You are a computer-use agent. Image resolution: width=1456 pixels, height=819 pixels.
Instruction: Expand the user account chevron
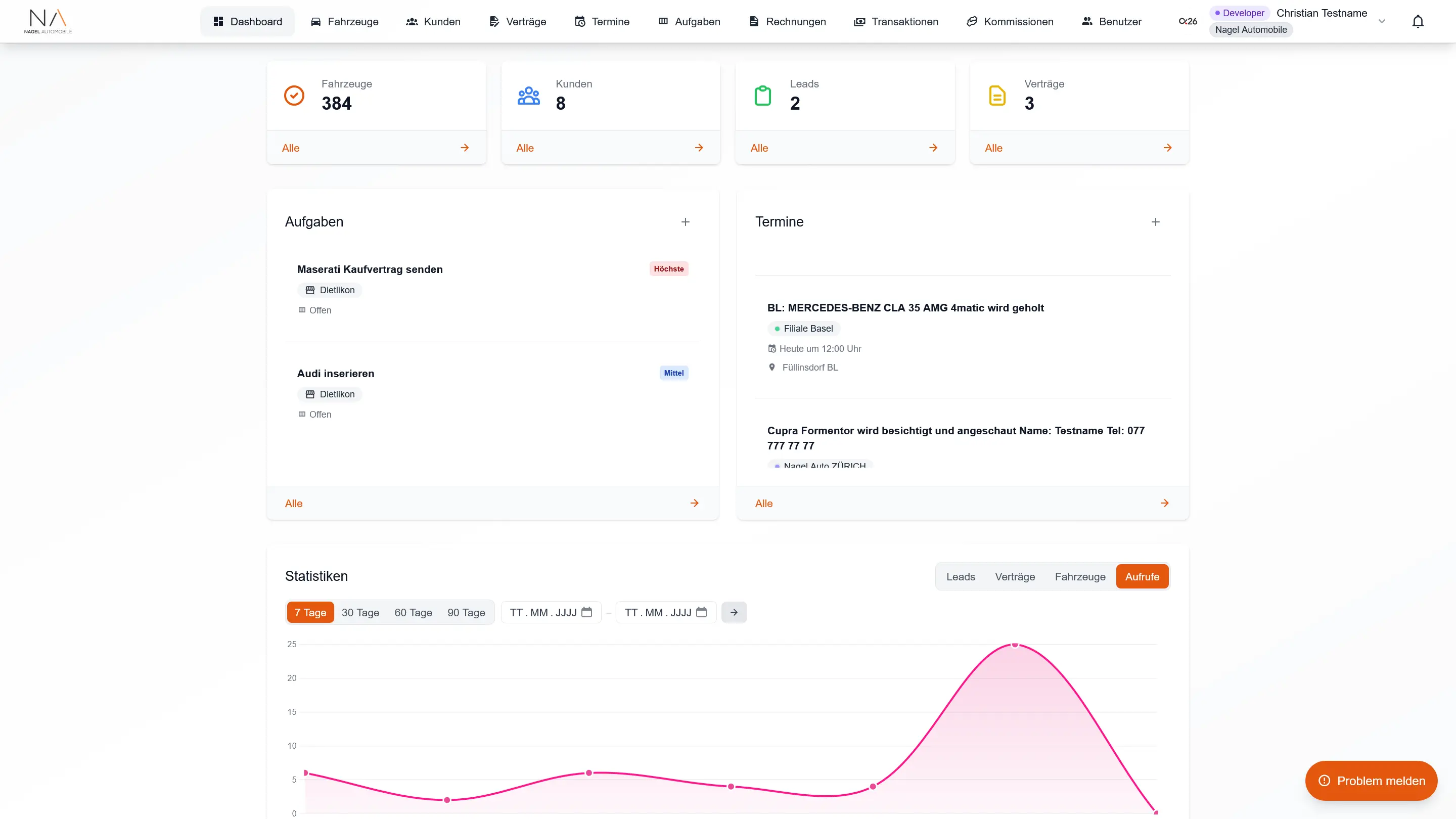(1381, 21)
